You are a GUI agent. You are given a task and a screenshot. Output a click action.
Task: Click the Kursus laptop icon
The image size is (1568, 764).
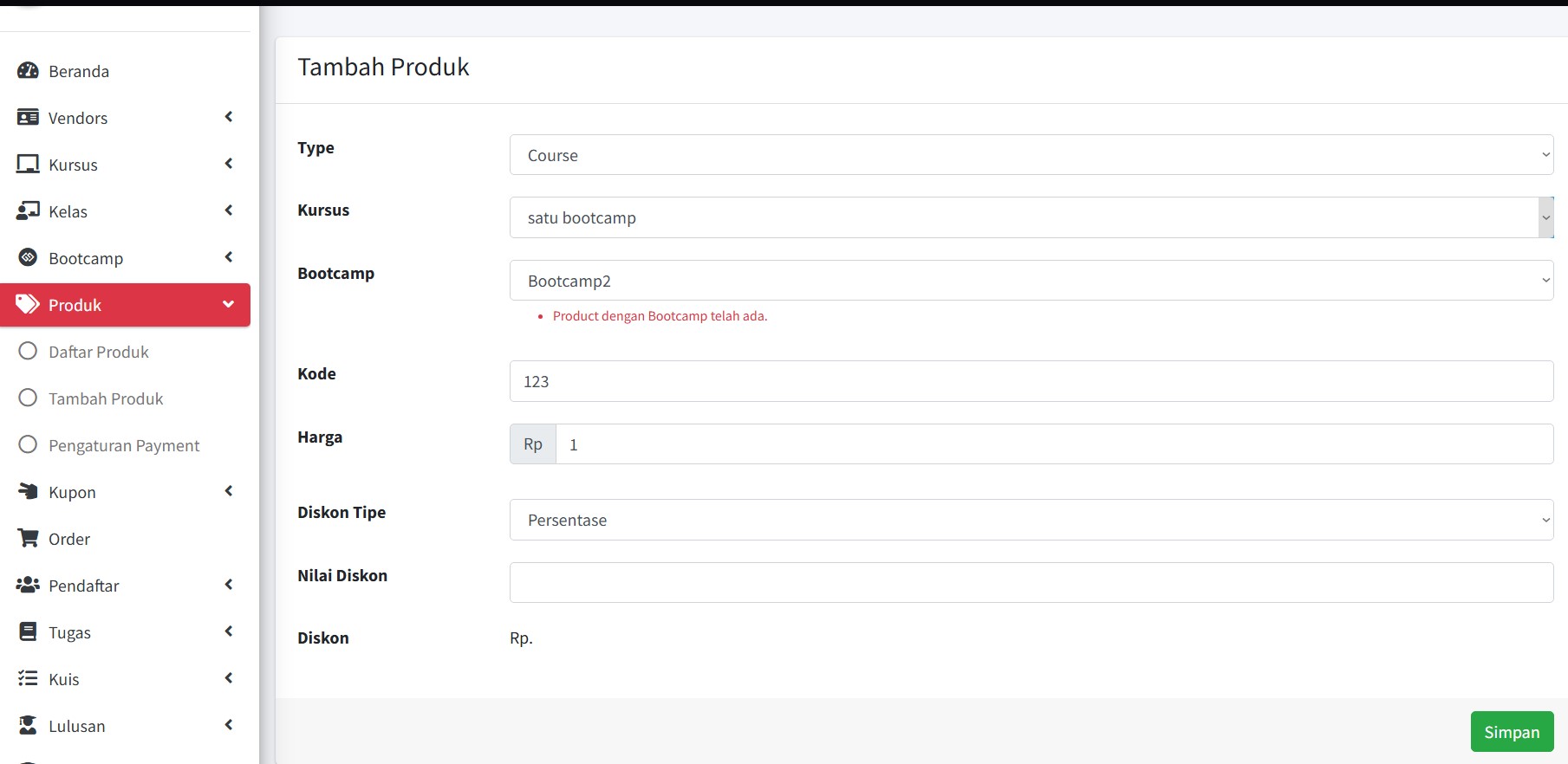(x=28, y=165)
